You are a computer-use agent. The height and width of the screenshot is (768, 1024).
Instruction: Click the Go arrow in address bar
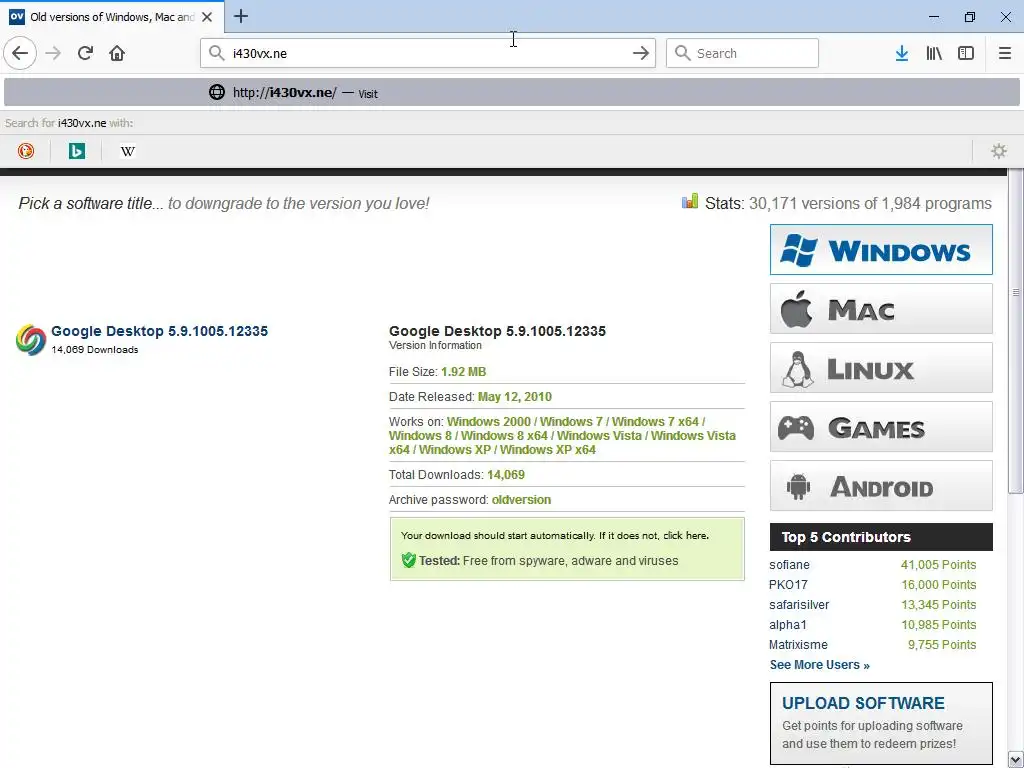(x=641, y=53)
